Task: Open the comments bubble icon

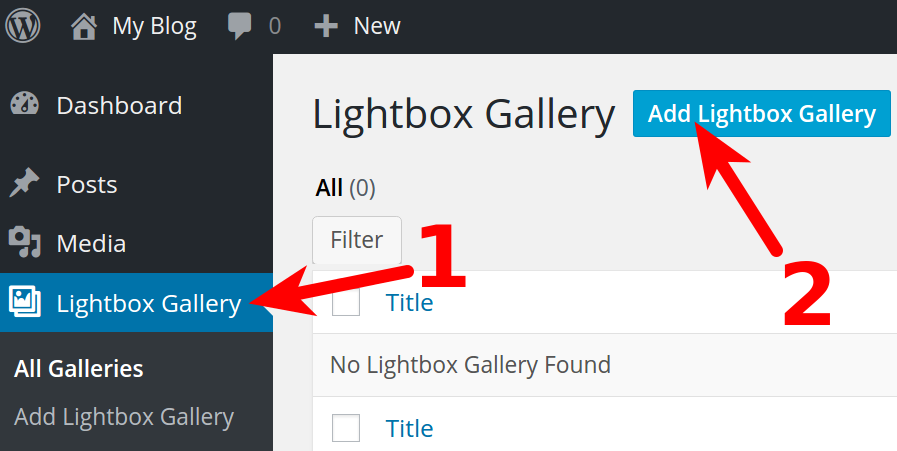Action: [240, 26]
